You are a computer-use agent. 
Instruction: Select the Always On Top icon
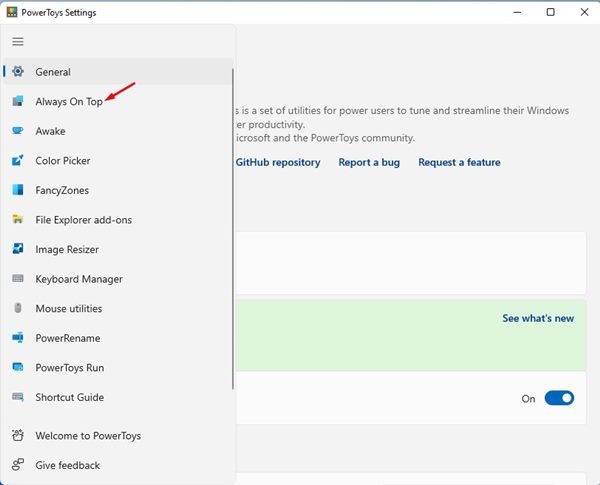coord(18,102)
